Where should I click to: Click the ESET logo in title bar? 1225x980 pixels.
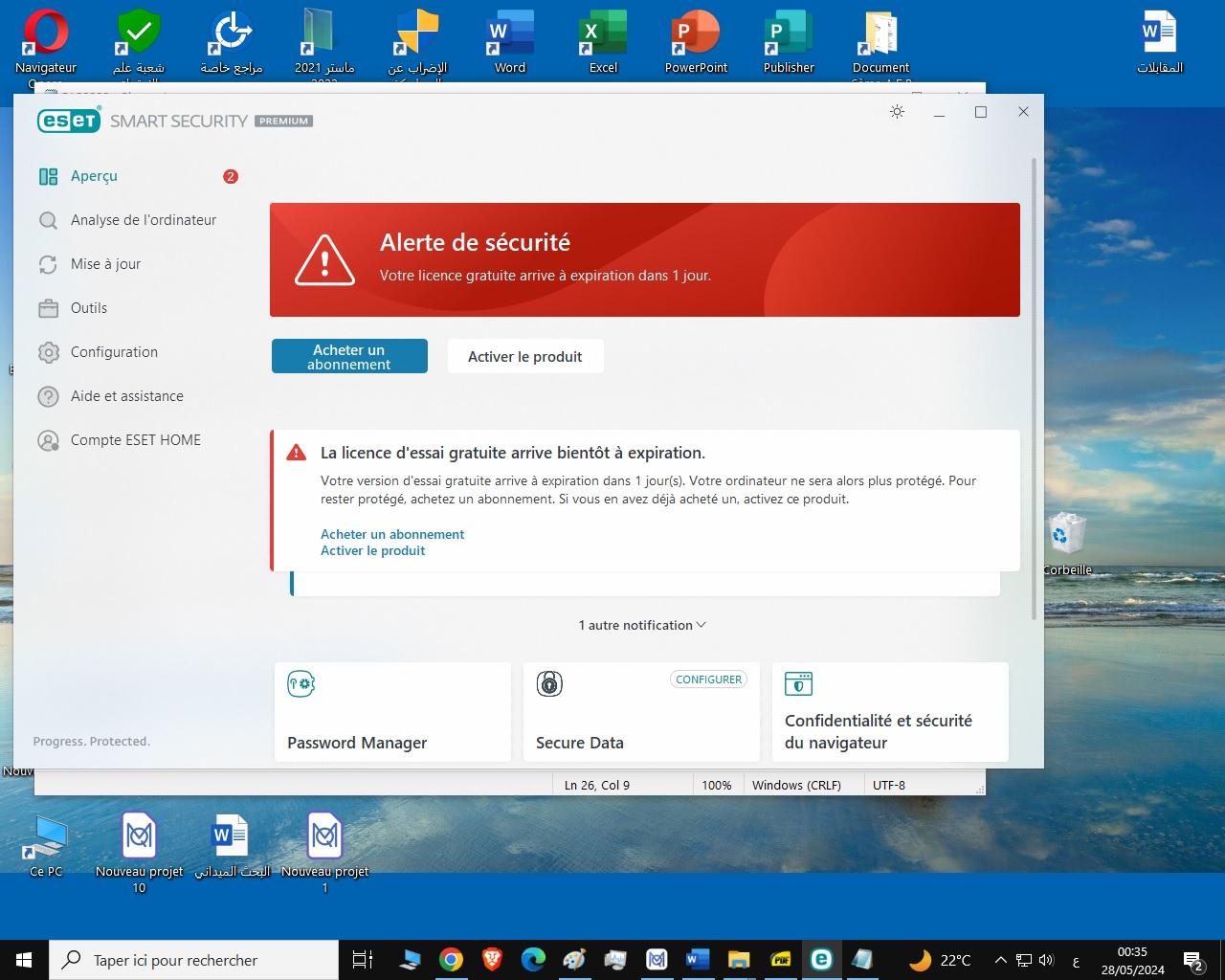click(69, 121)
